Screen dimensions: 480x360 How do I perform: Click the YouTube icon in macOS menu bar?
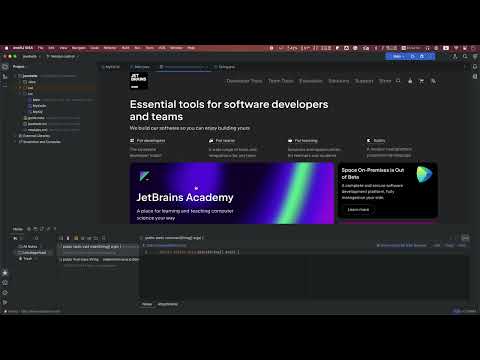tap(446, 48)
